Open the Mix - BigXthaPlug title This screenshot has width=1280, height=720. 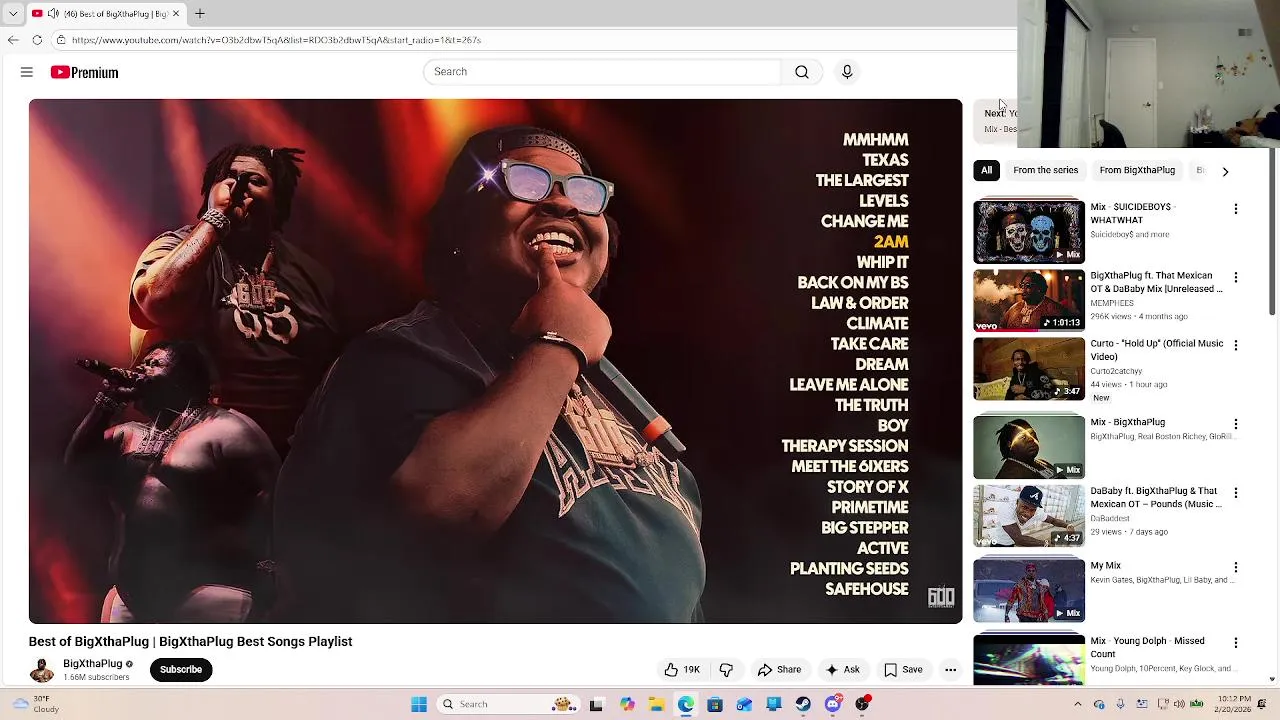pos(1127,422)
